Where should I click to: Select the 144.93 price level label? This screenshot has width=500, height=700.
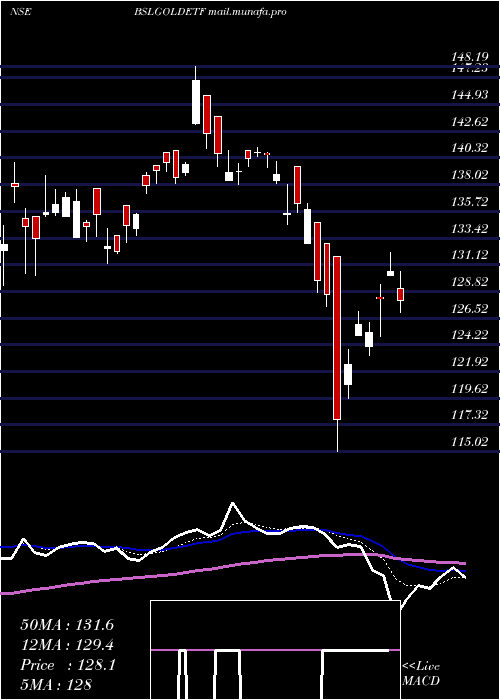tap(469, 95)
